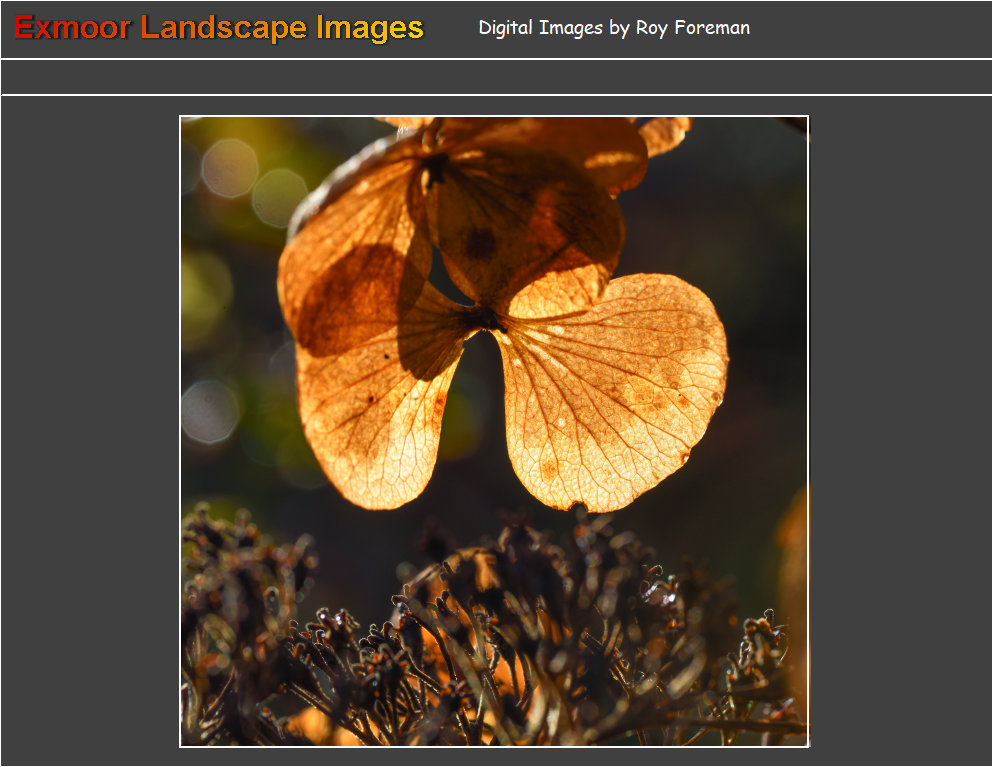Click the dark center where the petals join
This screenshot has width=993, height=767.
click(485, 318)
